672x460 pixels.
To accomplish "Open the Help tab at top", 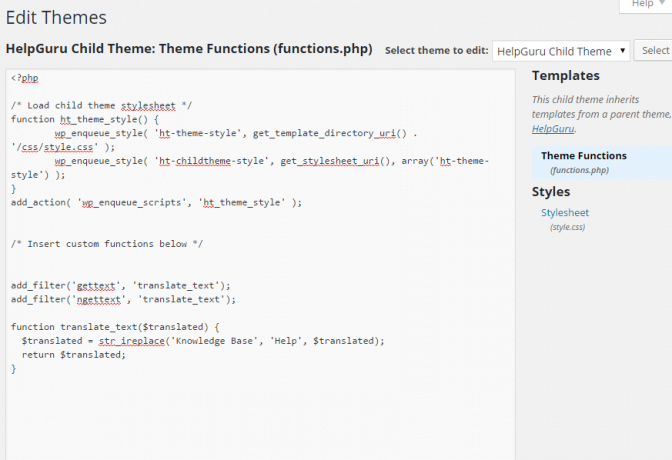I will [x=646, y=4].
